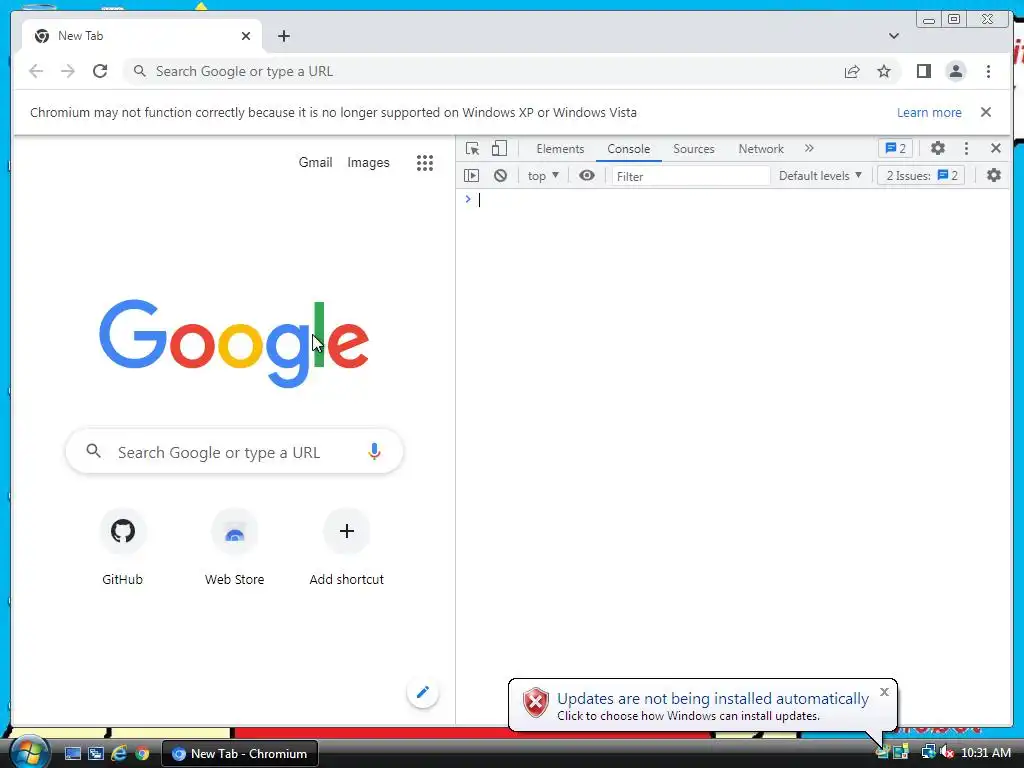Viewport: 1024px width, 768px height.
Task: Click Add shortcut
Action: point(347,549)
